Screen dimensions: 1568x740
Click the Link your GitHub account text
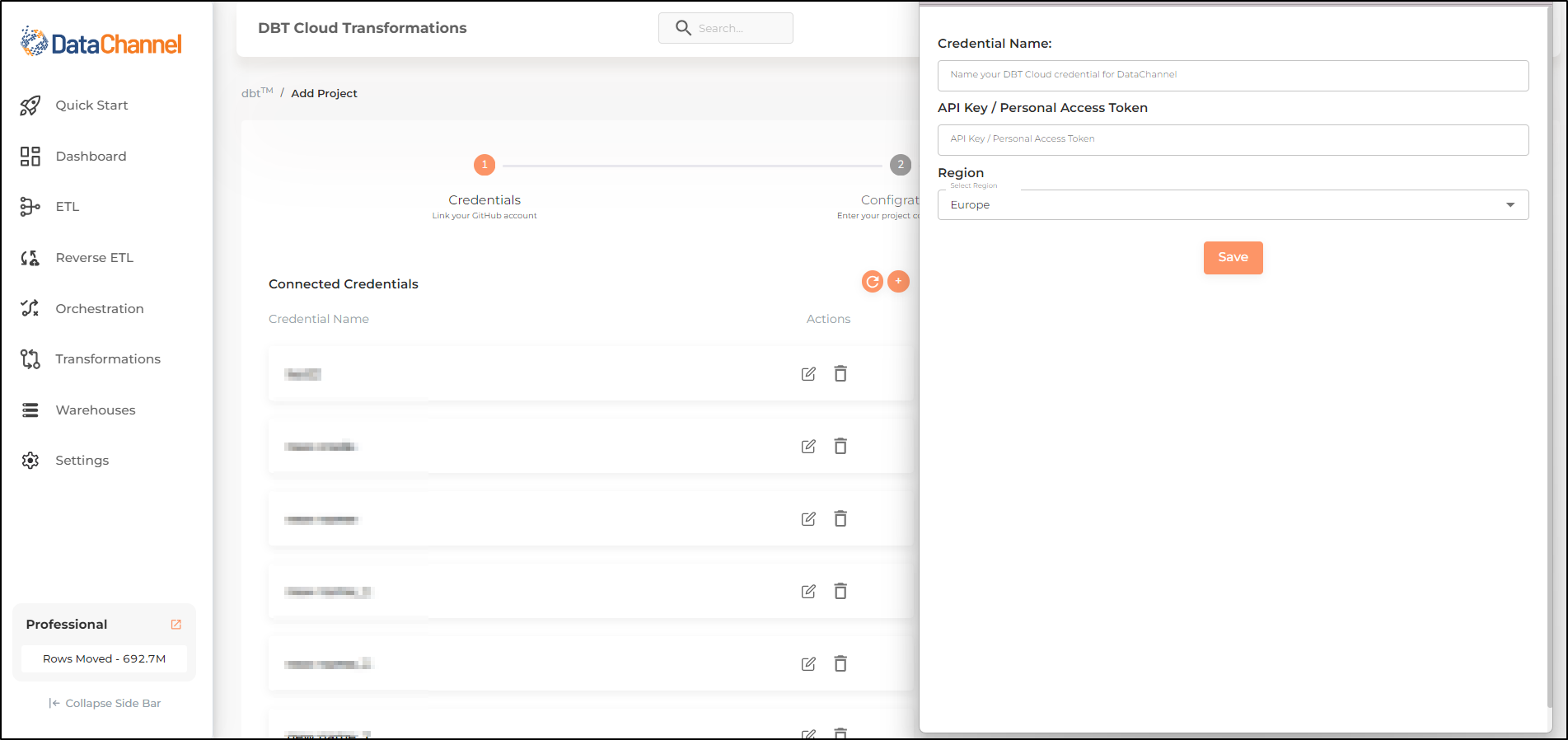coord(484,216)
